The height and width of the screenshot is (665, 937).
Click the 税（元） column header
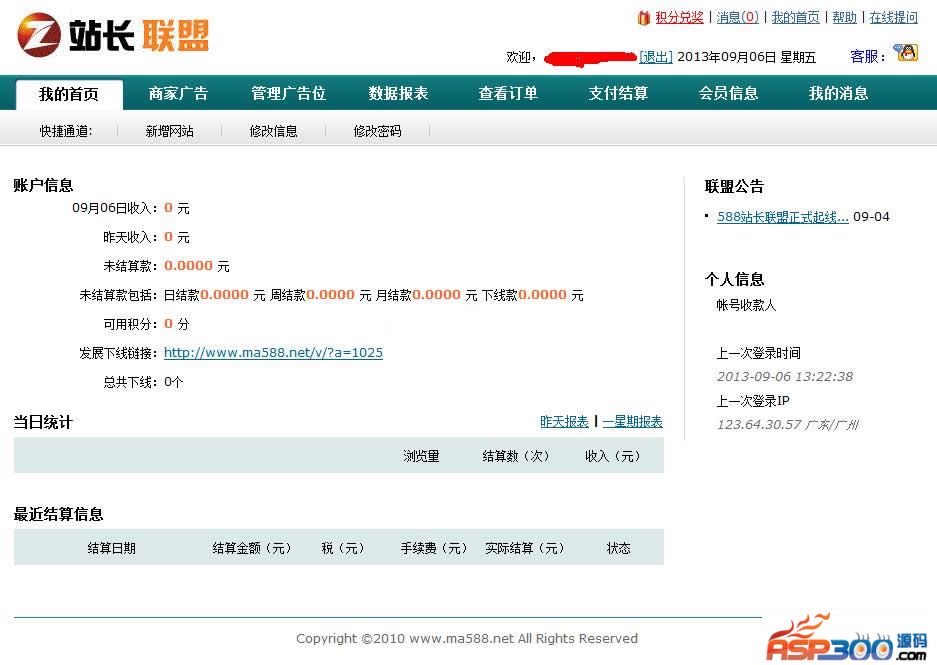click(x=342, y=548)
